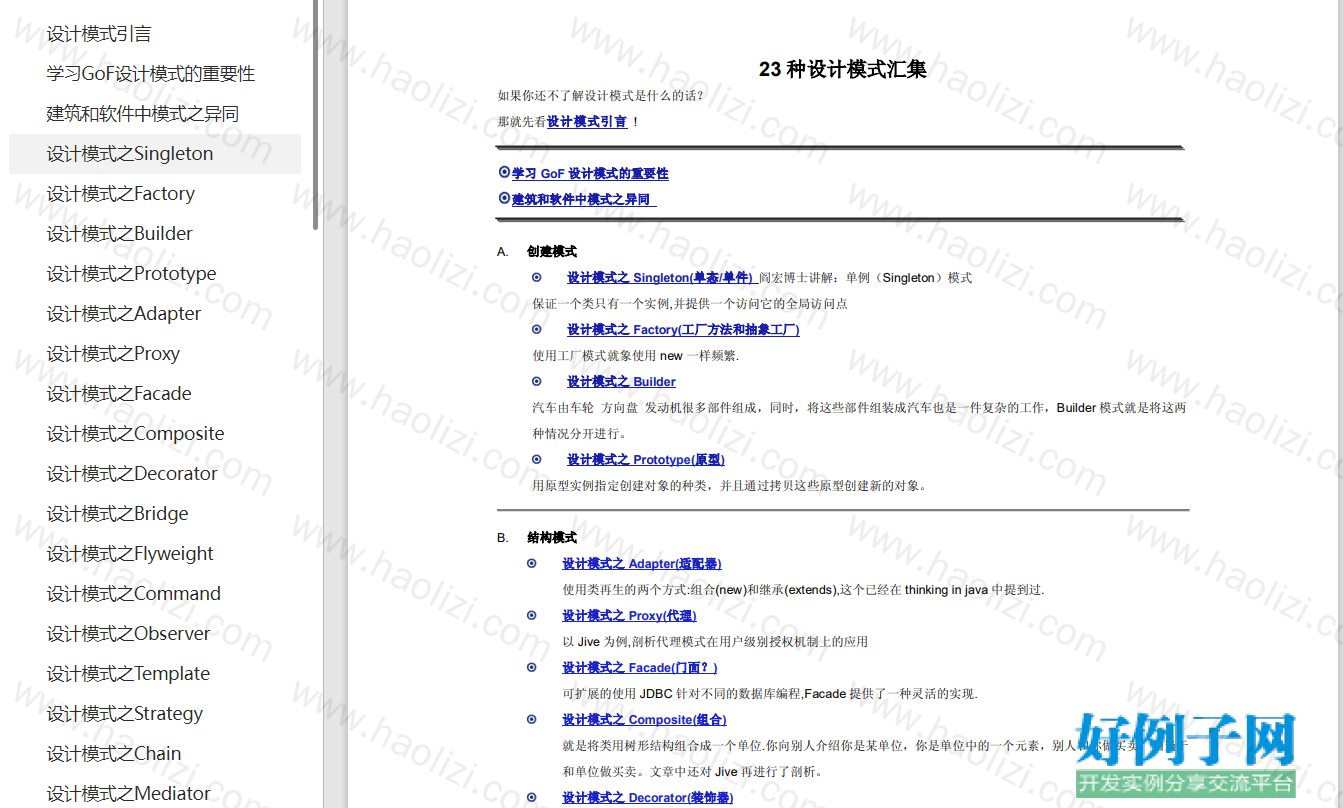Image resolution: width=1343 pixels, height=808 pixels.
Task: Follow link 设计模式之 Singleton(单态/单件)
Action: click(x=660, y=277)
